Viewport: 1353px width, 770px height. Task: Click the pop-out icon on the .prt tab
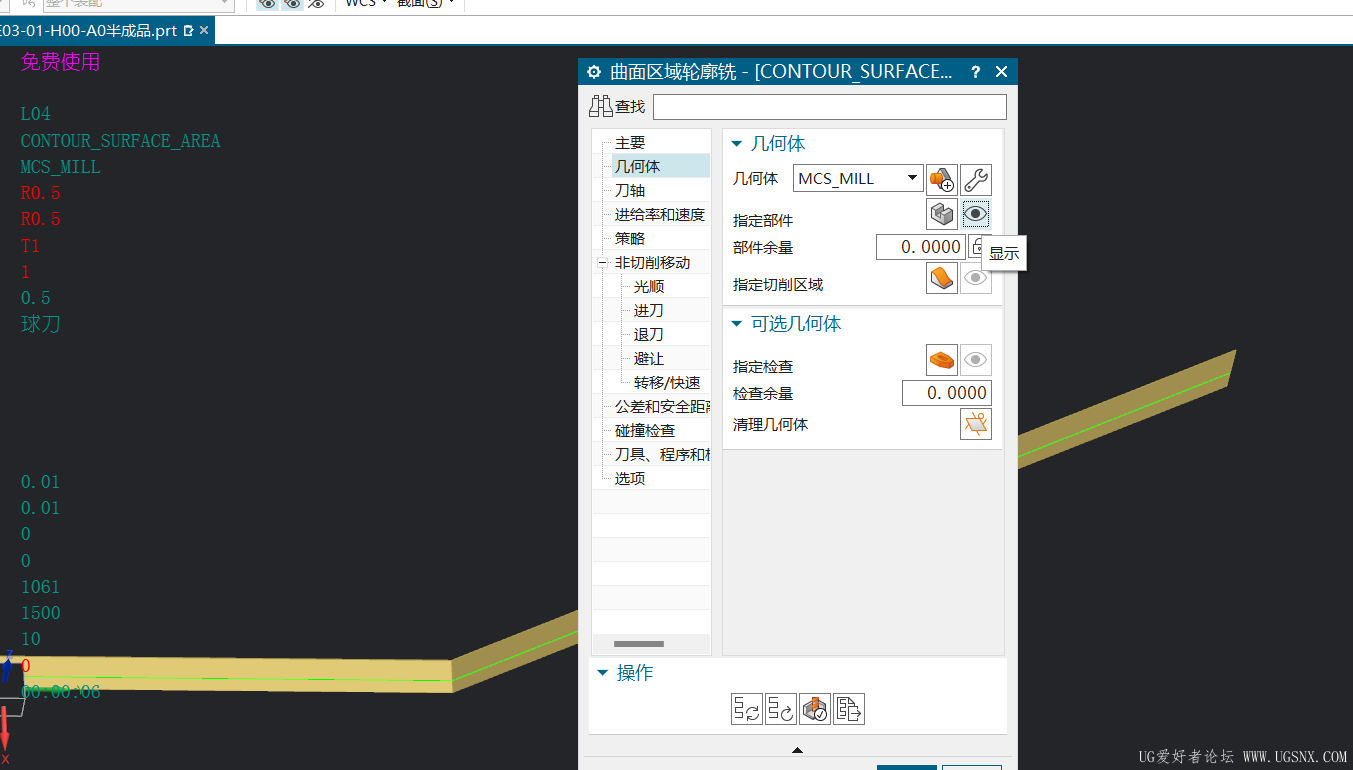(189, 31)
